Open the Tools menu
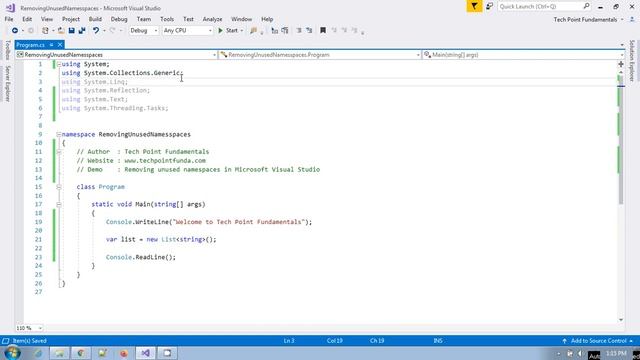Image resolution: width=640 pixels, height=360 pixels. tap(167, 19)
